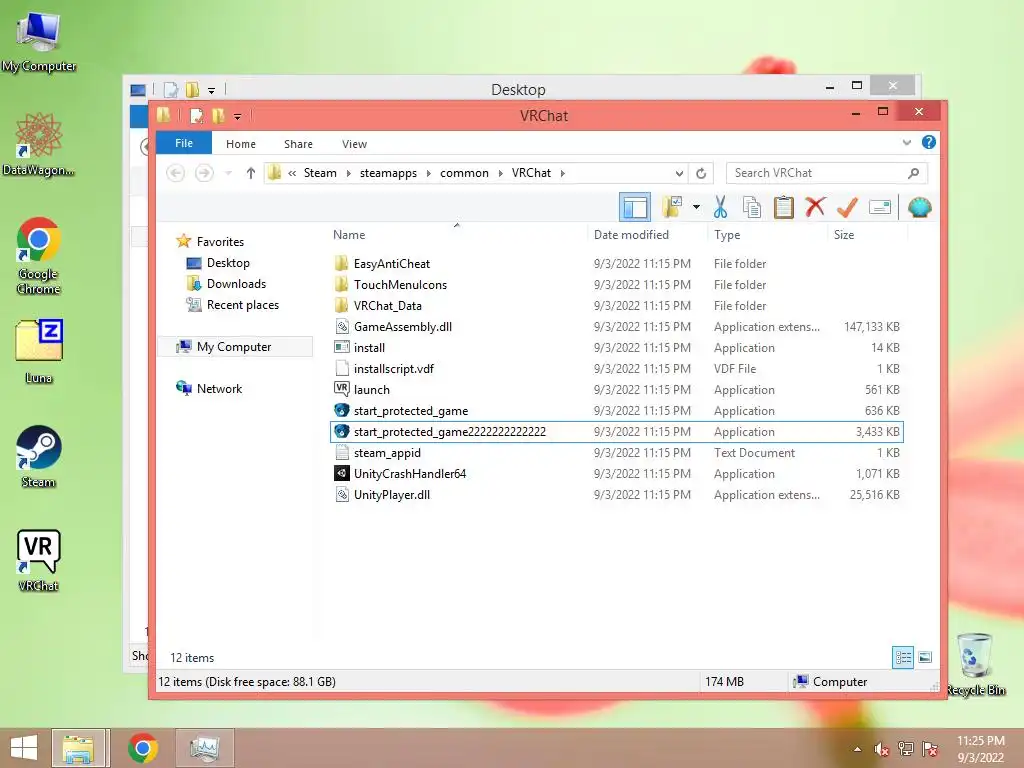Click the Rename toolbar icon
Screen dimensions: 1024x768
(x=880, y=208)
